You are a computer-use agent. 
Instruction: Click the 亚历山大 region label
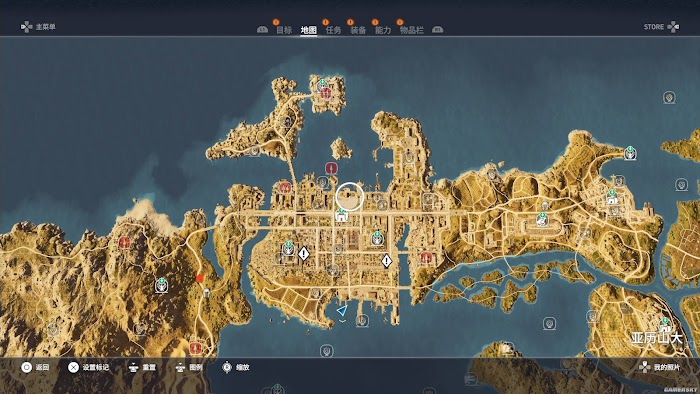pyautogui.click(x=657, y=338)
